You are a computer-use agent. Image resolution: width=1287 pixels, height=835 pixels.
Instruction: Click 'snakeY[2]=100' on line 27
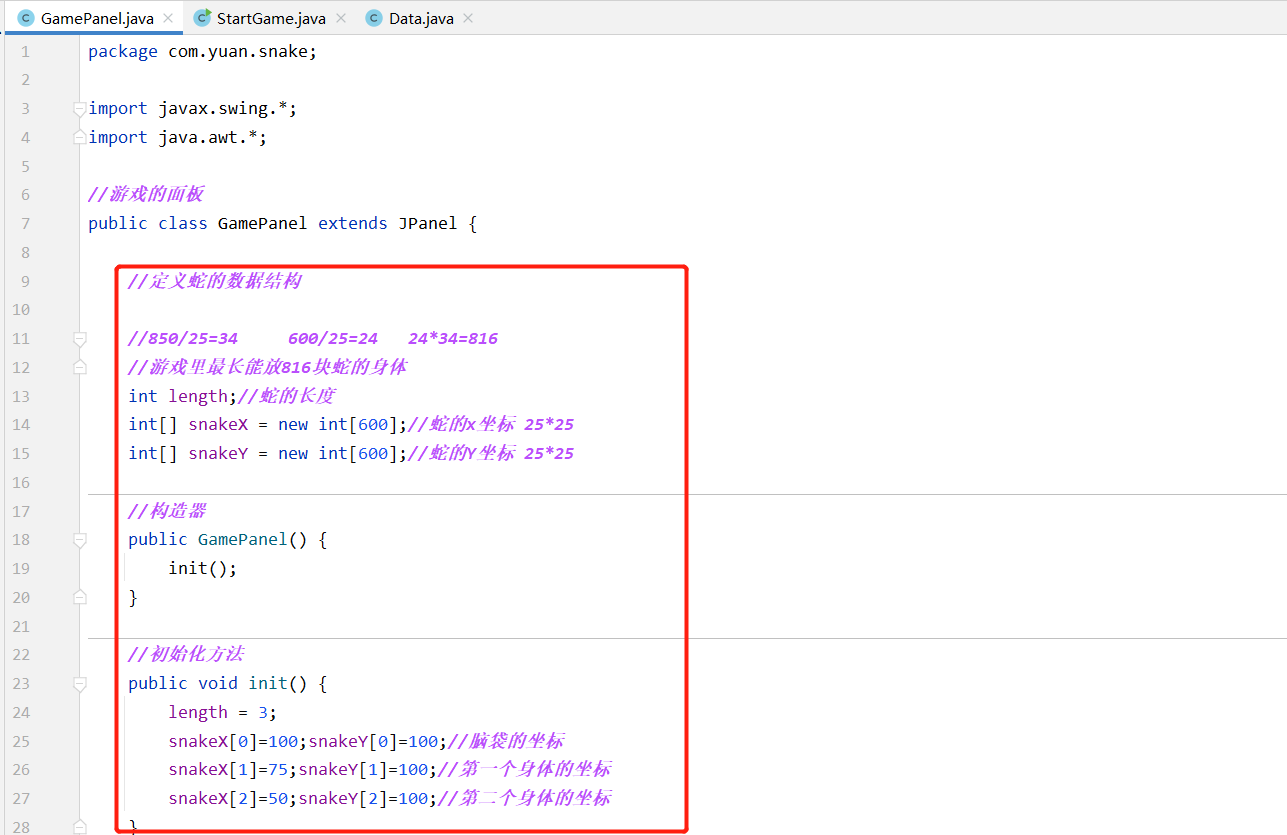tap(363, 798)
